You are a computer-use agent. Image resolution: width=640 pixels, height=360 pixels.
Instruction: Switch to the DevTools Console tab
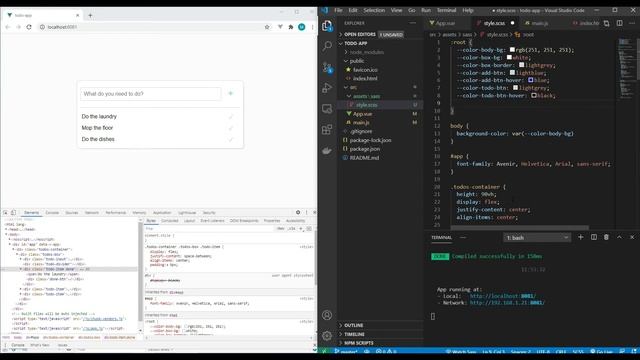coord(52,213)
